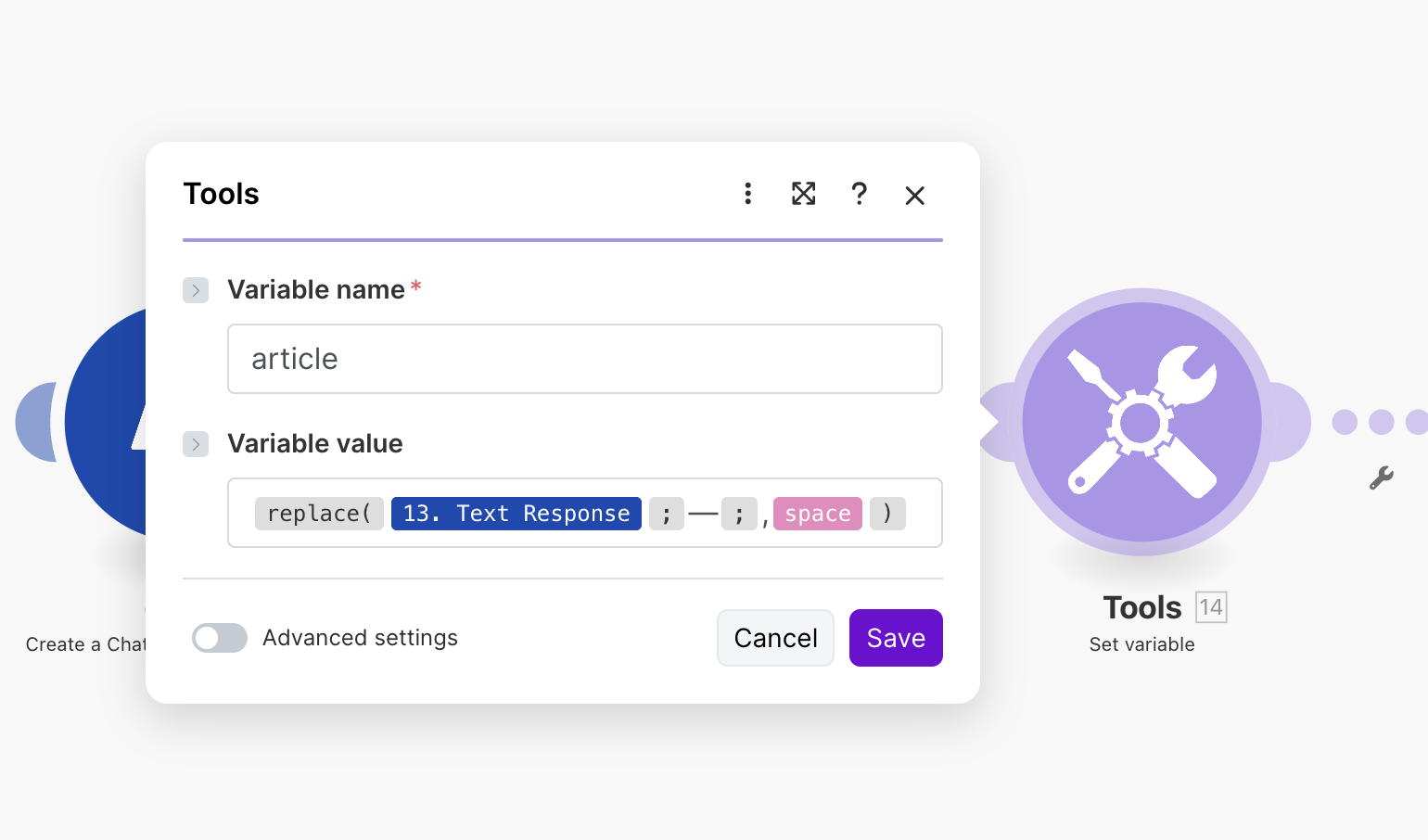Click the 14 badge next to Tools label
This screenshot has width=1428, height=840.
(x=1211, y=607)
